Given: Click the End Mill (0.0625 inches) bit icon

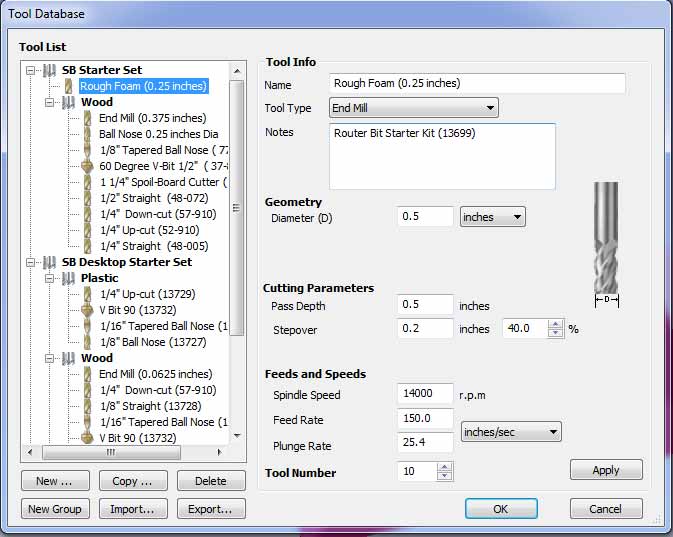Looking at the screenshot, I should (87, 374).
